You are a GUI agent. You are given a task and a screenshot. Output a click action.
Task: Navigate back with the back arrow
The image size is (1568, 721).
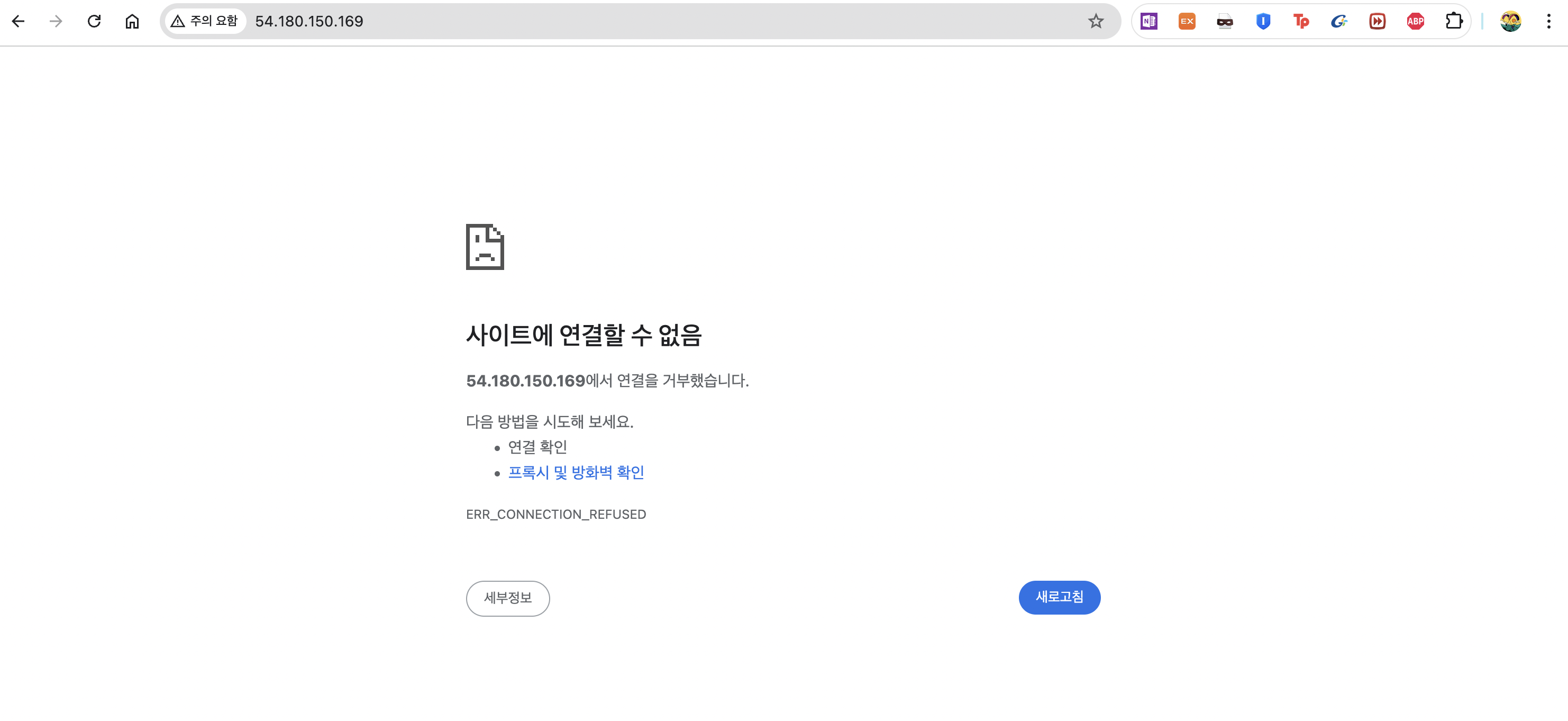tap(20, 21)
